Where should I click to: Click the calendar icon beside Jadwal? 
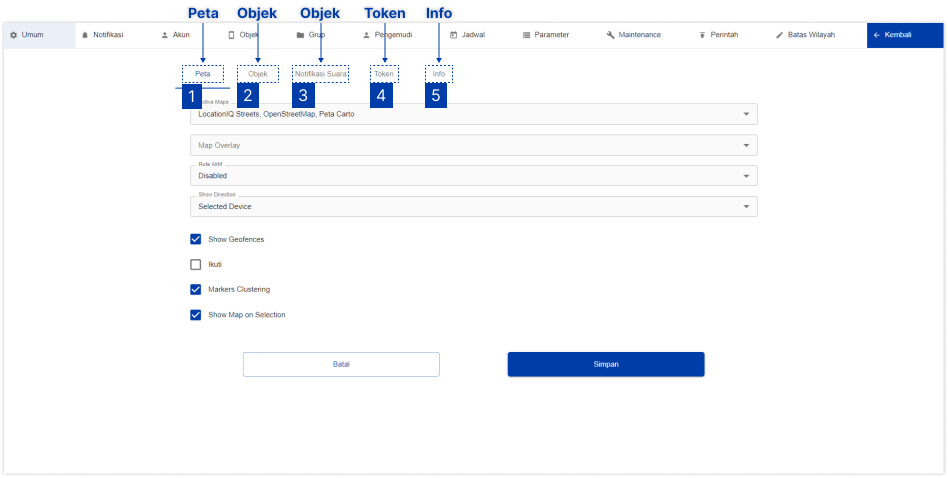tap(453, 35)
